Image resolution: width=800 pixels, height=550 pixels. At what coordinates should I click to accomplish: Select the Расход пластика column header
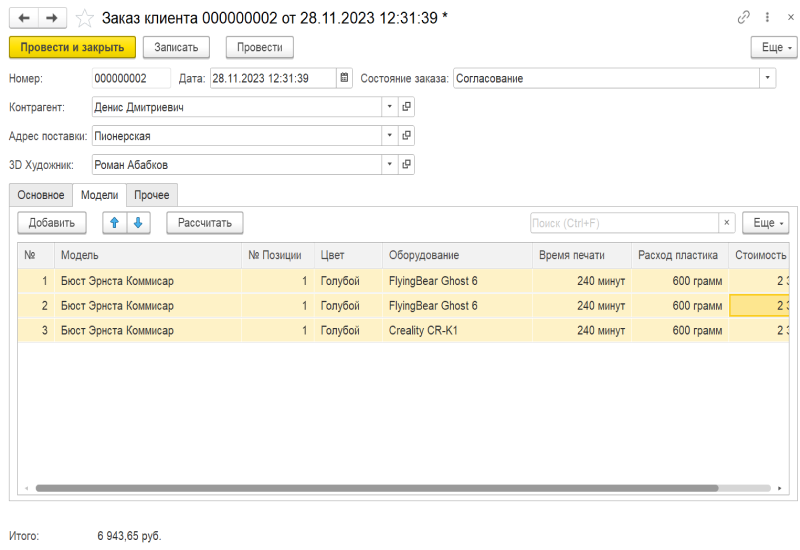coord(680,255)
